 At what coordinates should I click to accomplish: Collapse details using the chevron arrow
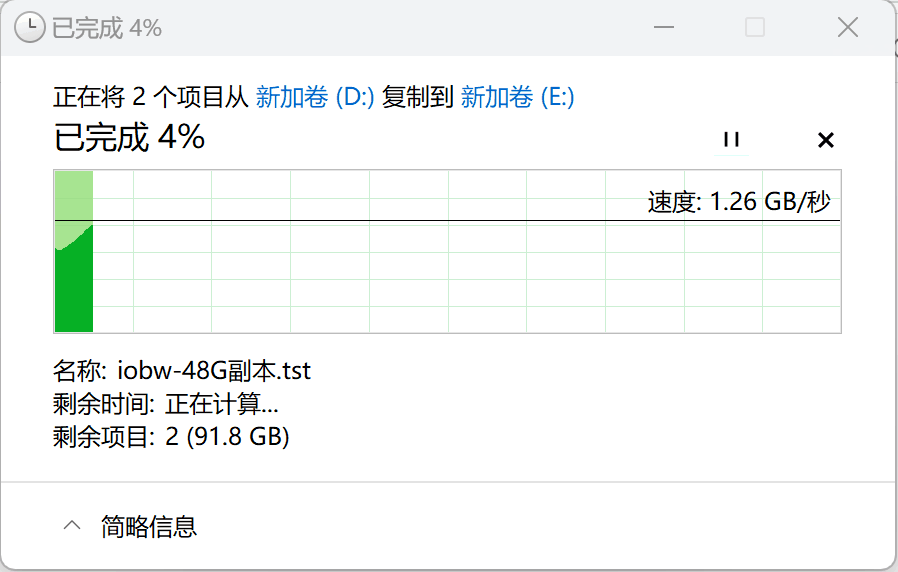(x=71, y=526)
